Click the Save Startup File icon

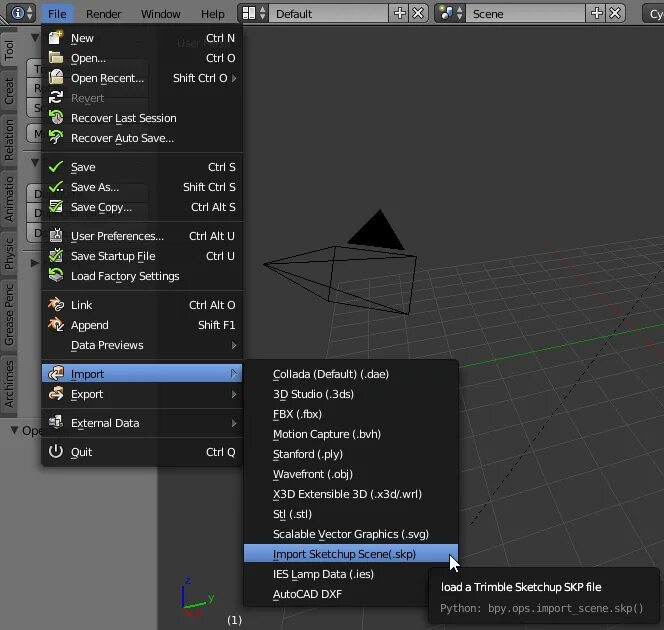[55, 256]
